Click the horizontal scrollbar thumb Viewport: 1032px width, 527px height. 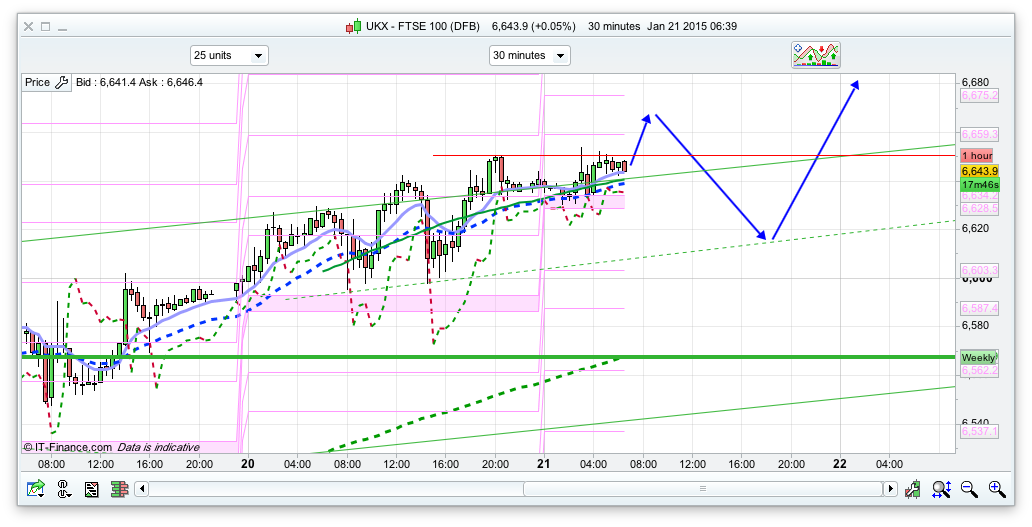(702, 489)
